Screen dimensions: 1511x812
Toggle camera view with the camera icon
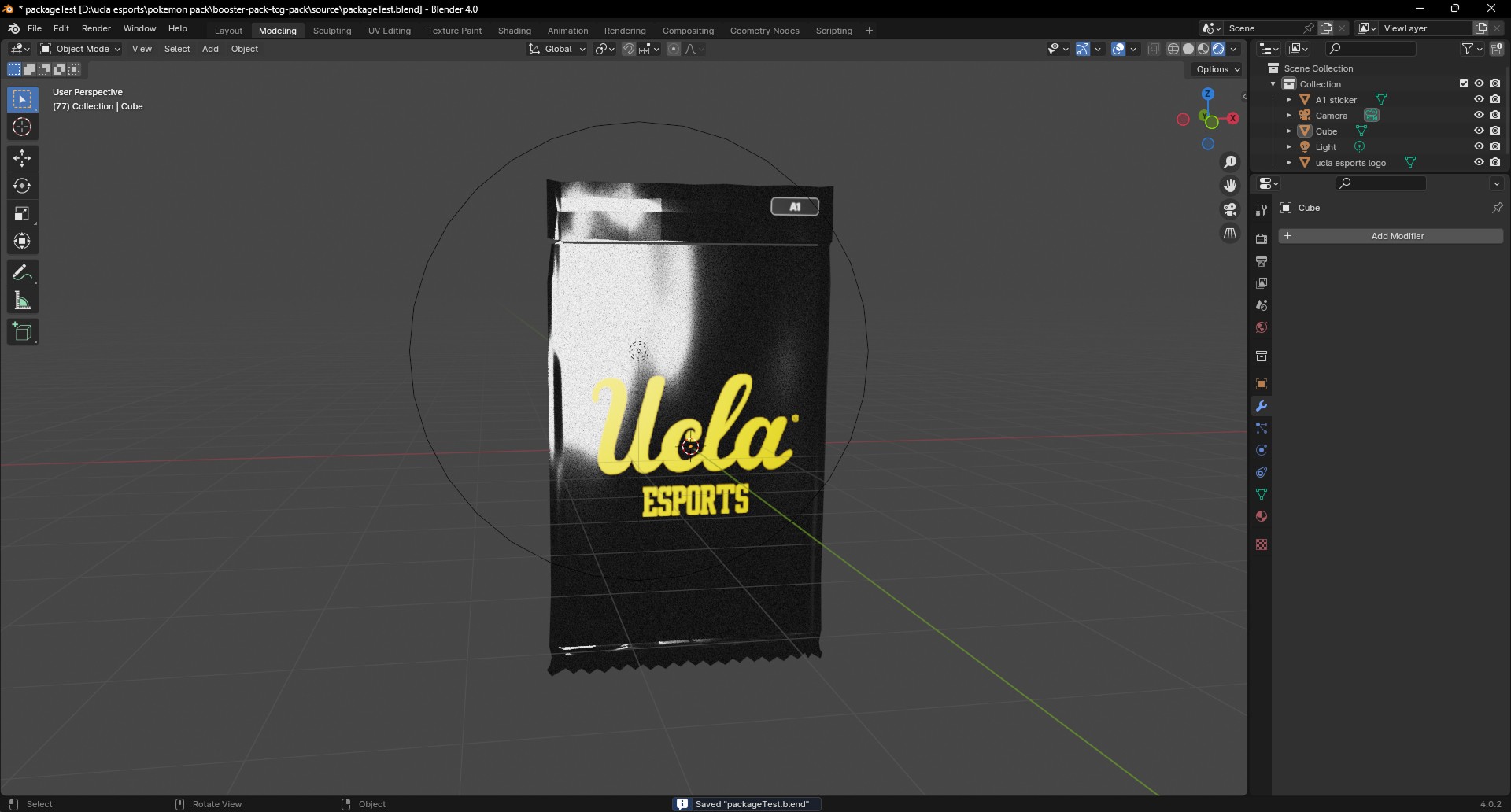tap(1230, 209)
